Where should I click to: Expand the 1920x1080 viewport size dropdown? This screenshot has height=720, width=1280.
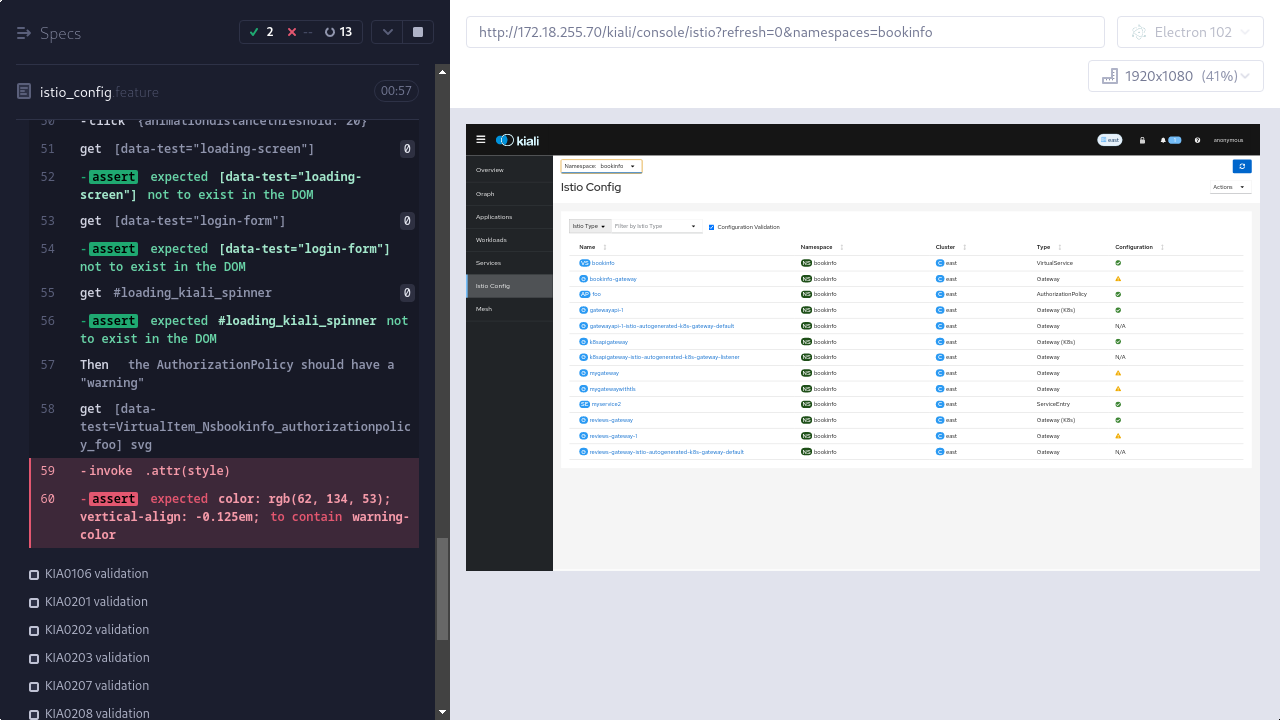(x=1175, y=76)
